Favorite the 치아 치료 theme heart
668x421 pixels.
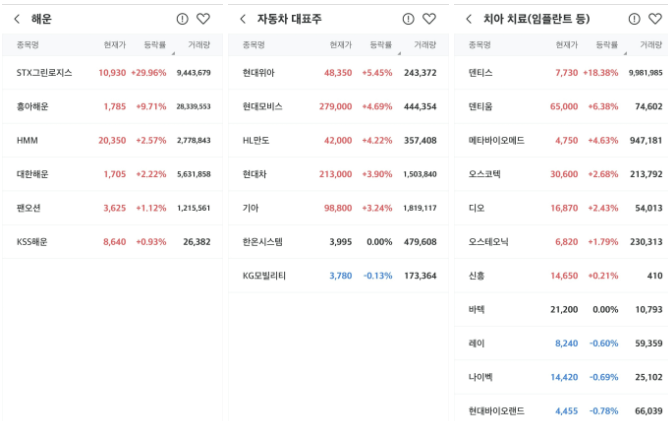[x=655, y=19]
